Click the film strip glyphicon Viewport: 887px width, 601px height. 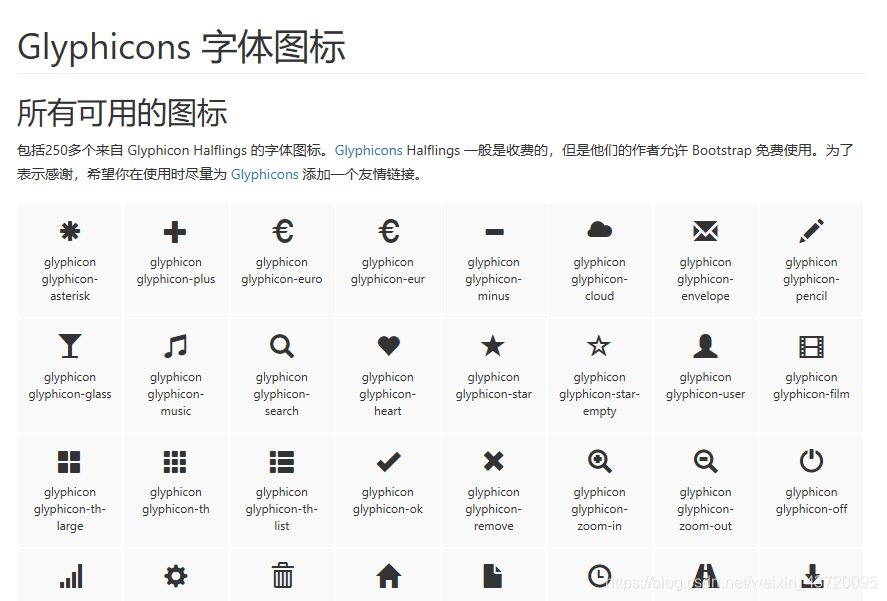[811, 347]
